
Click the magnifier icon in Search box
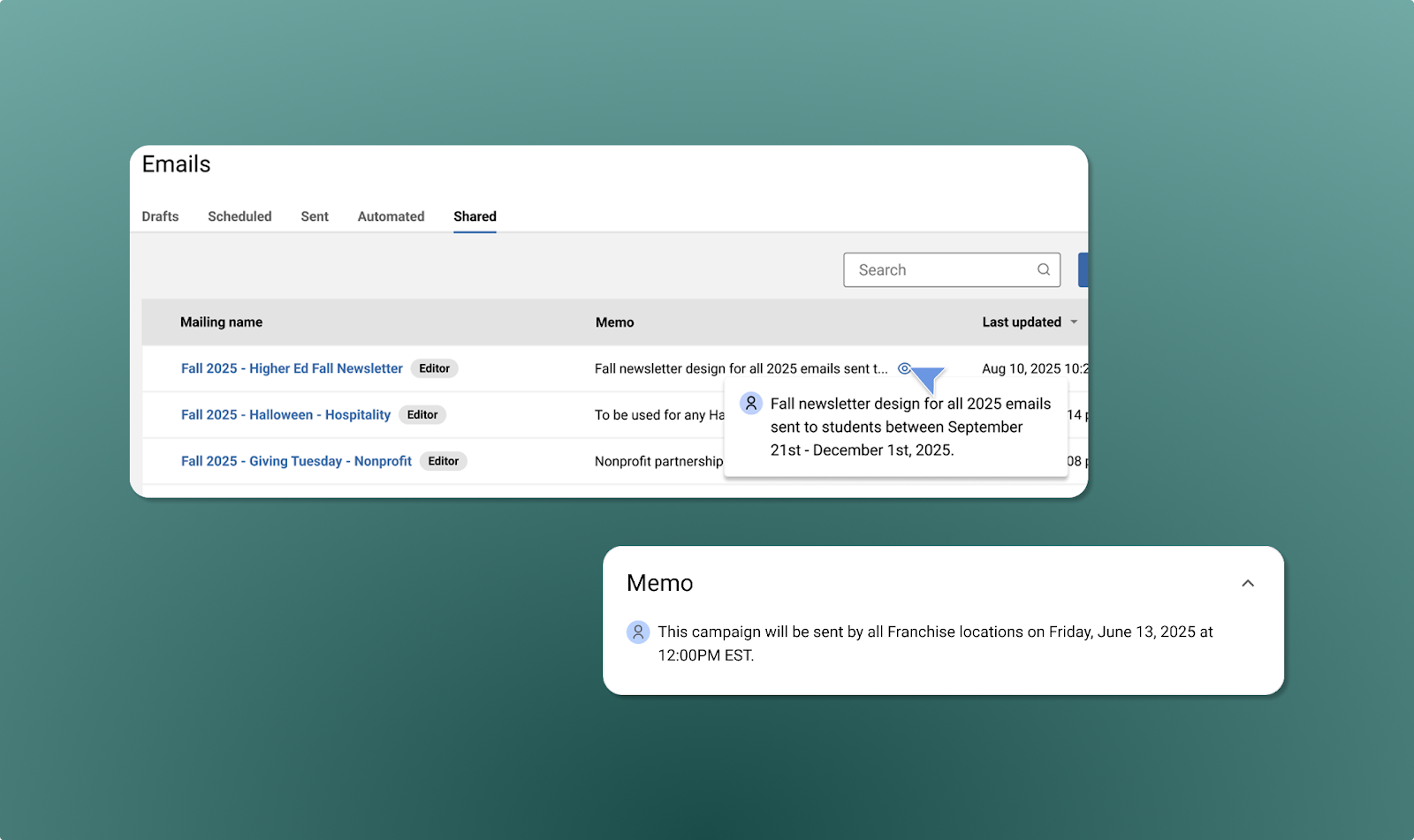coord(1043,270)
